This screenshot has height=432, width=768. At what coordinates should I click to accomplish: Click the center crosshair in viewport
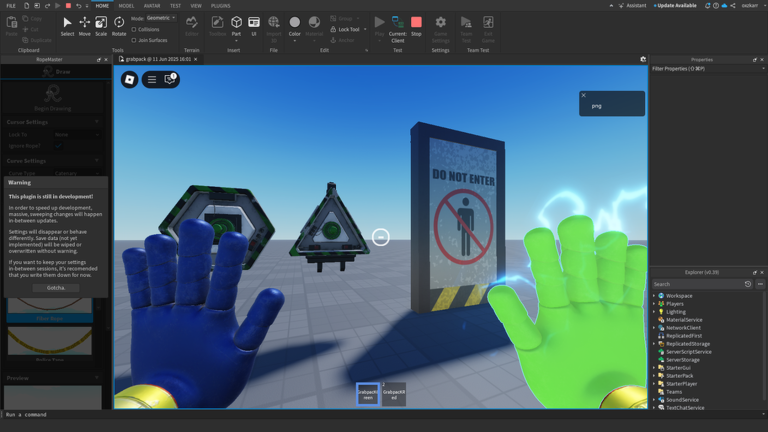point(381,238)
